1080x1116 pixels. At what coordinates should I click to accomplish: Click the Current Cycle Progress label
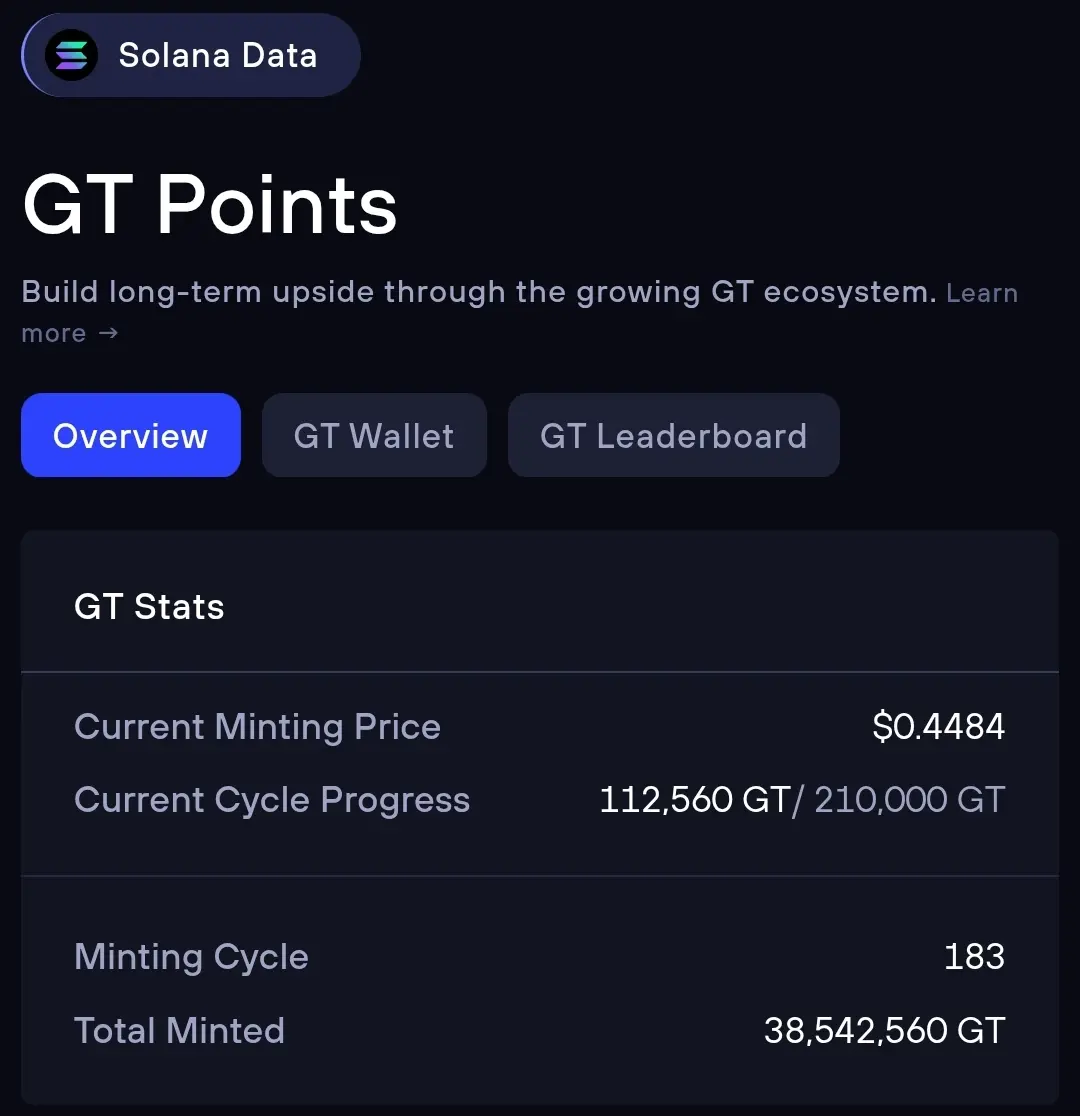click(x=272, y=800)
